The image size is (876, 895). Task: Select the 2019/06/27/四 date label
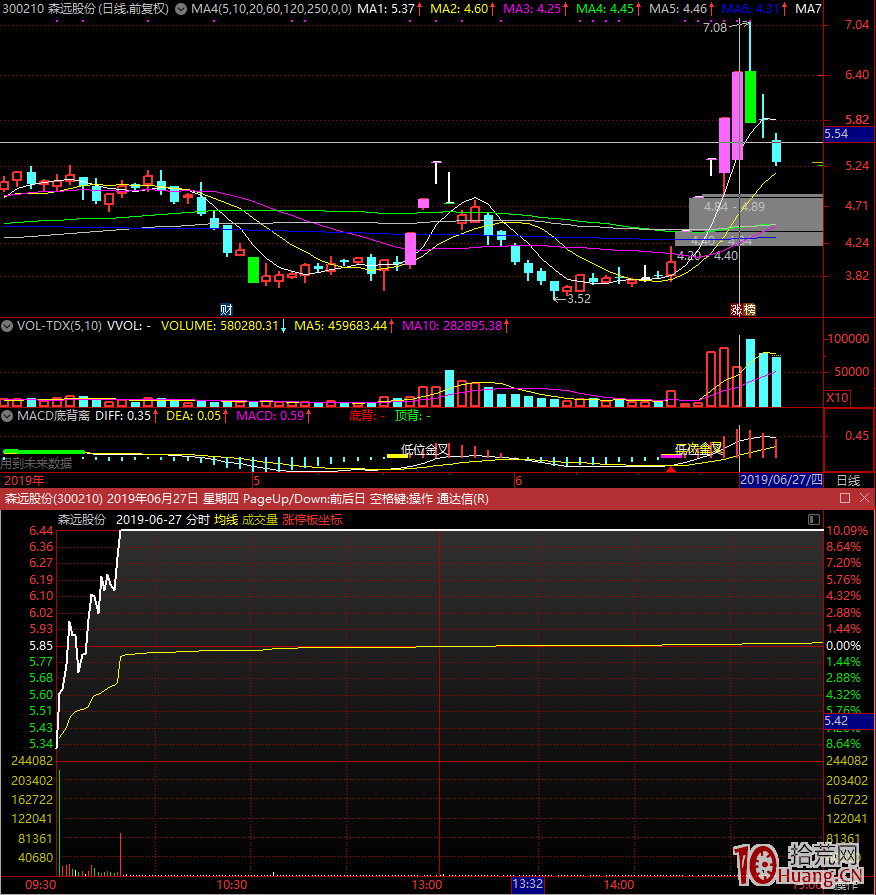[x=781, y=480]
